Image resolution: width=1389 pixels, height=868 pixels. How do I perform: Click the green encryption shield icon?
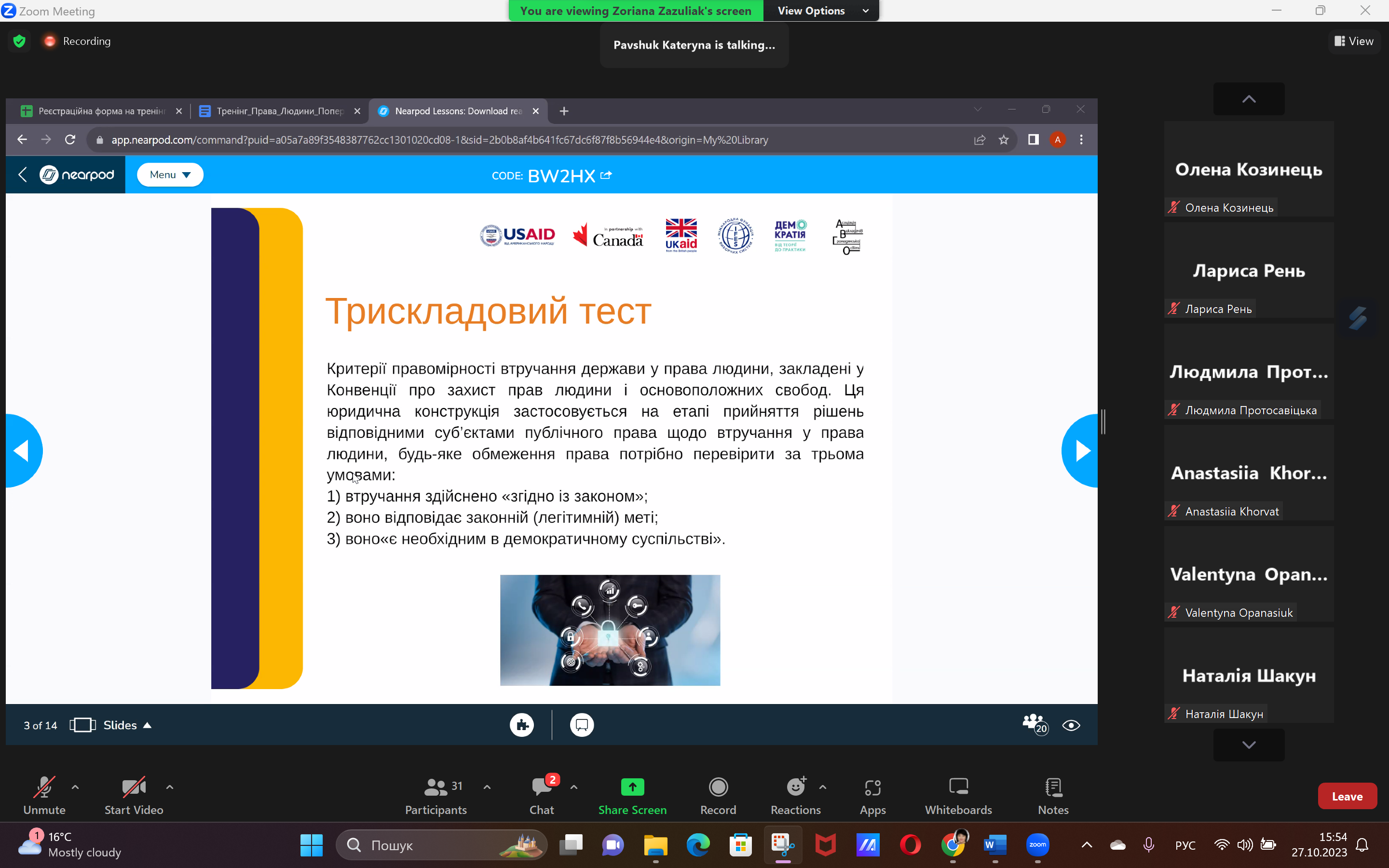coord(19,41)
